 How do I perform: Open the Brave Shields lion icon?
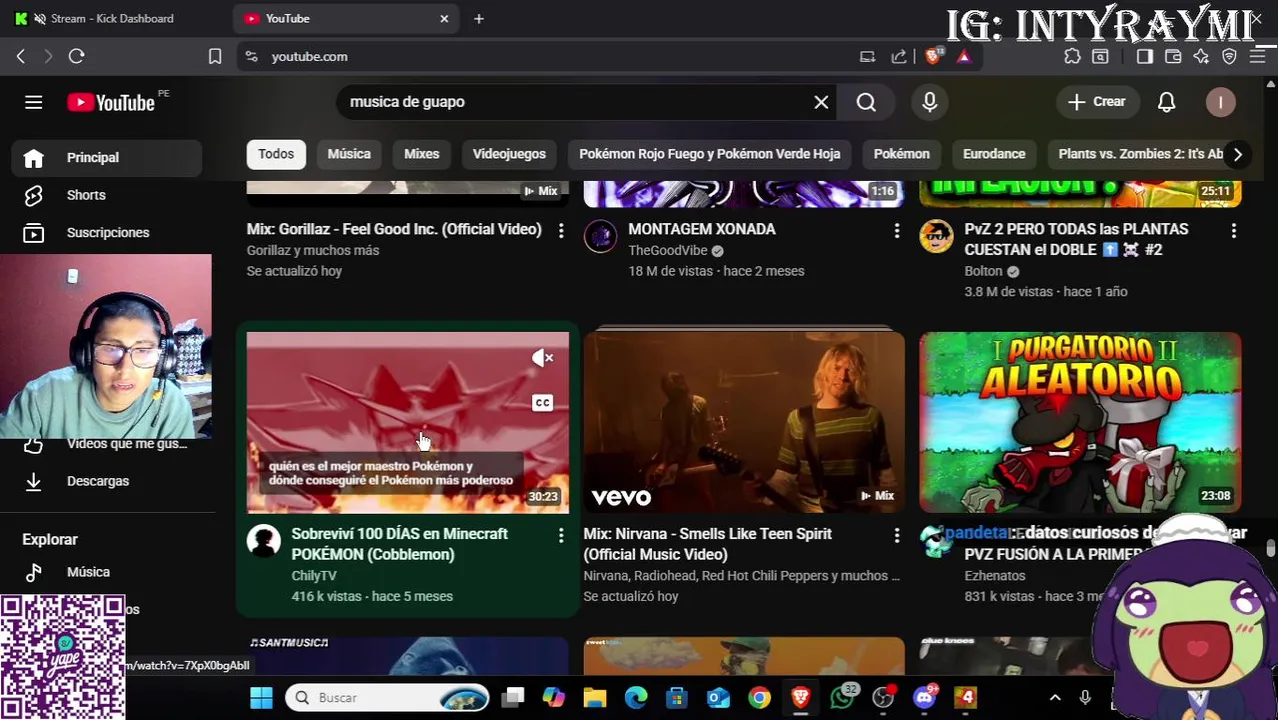tap(933, 57)
